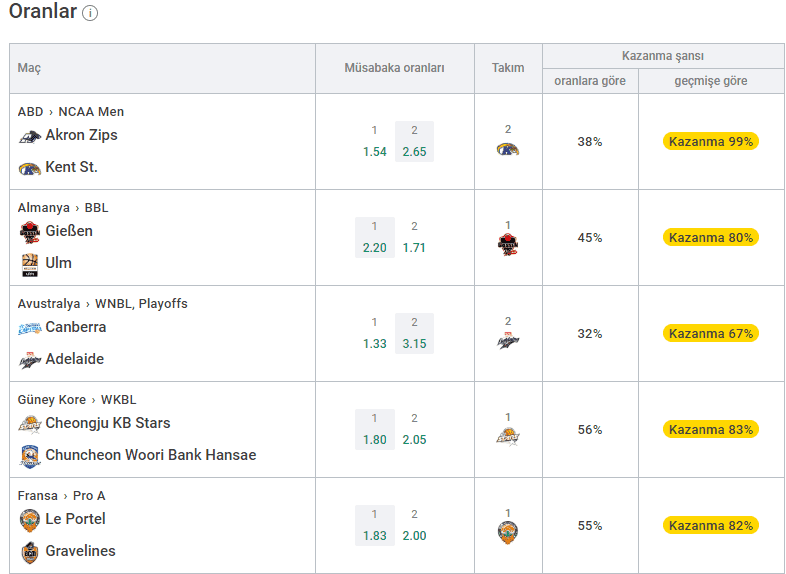Choose odds 1.71 for Ulm
The image size is (786, 574).
(414, 237)
